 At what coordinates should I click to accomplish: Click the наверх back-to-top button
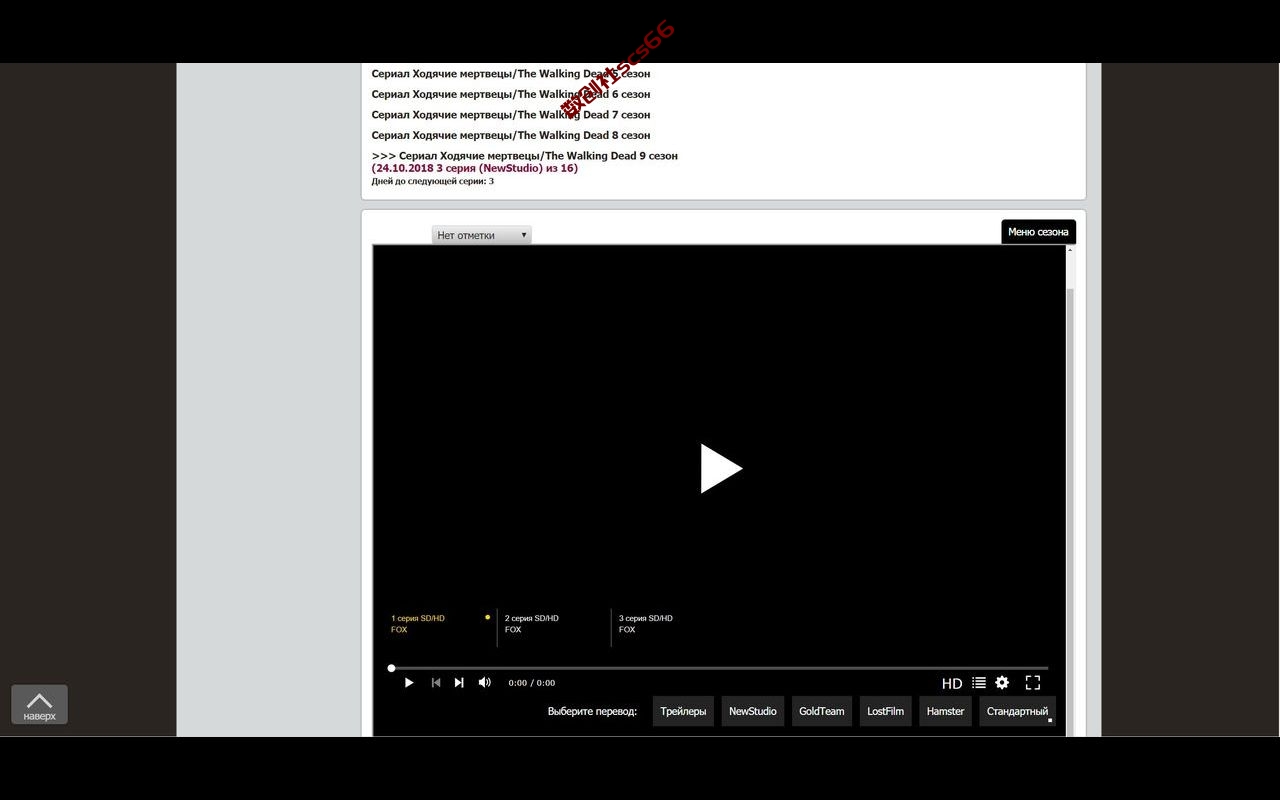[x=39, y=704]
